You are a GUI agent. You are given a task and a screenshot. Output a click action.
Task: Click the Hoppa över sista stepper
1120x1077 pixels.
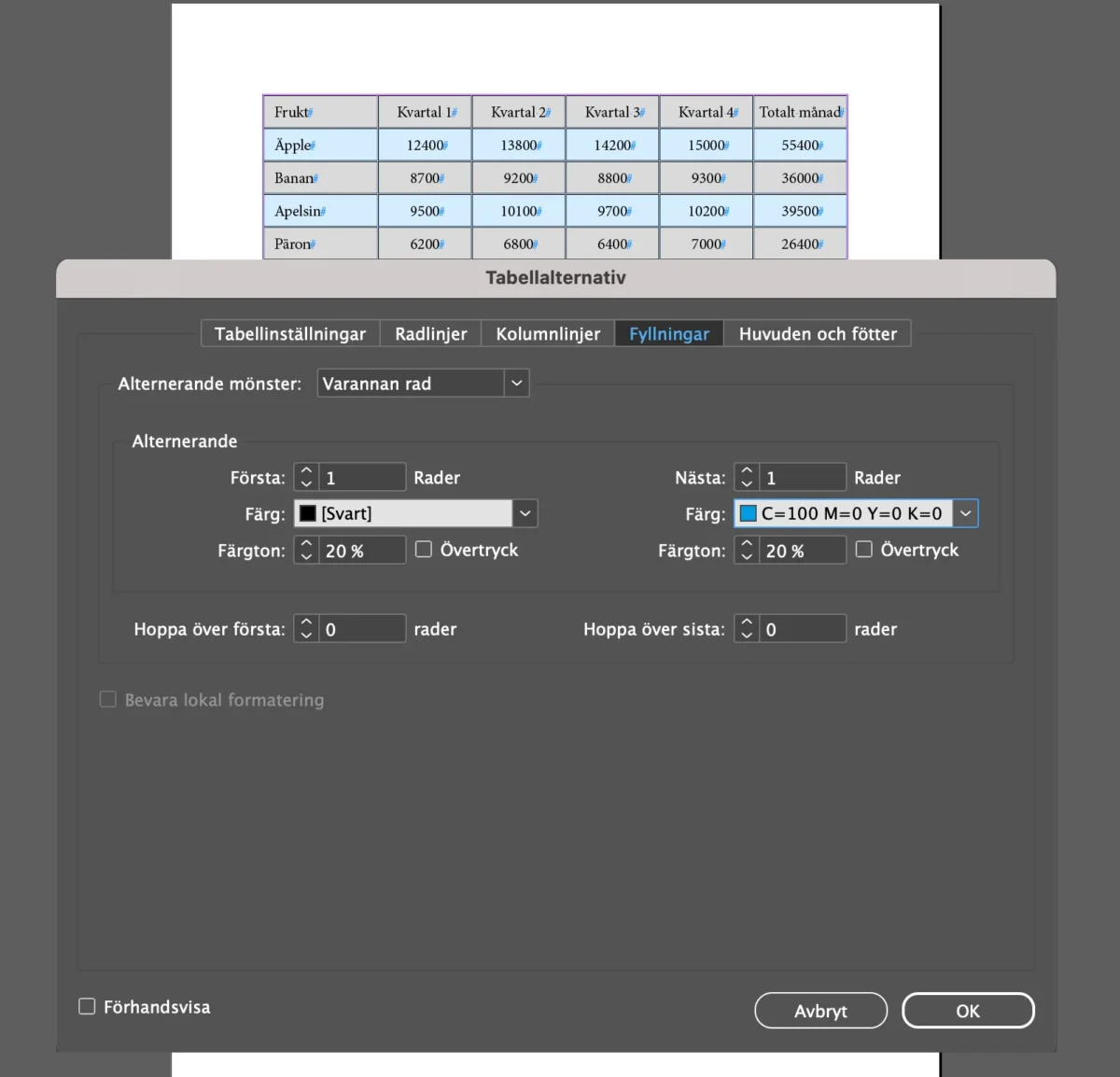(x=747, y=629)
